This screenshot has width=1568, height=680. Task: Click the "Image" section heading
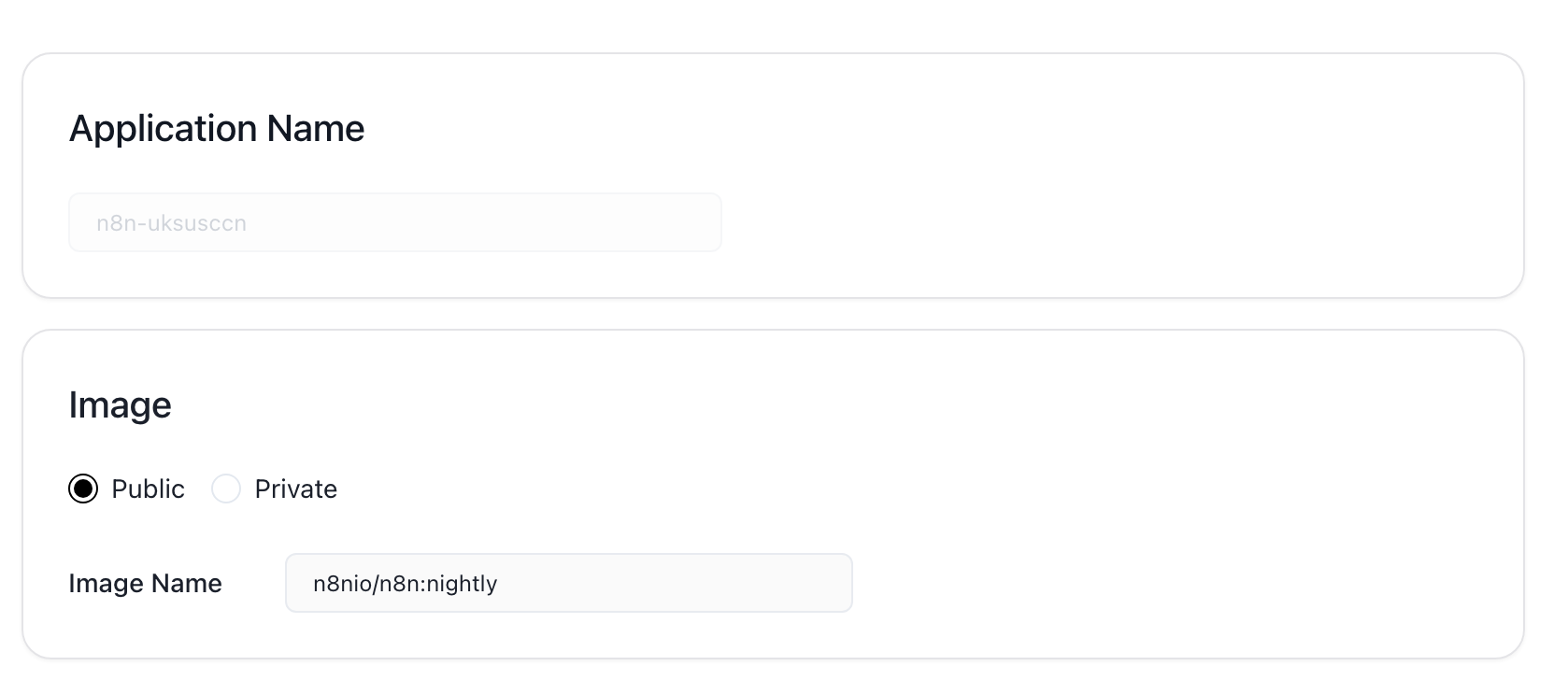120,405
